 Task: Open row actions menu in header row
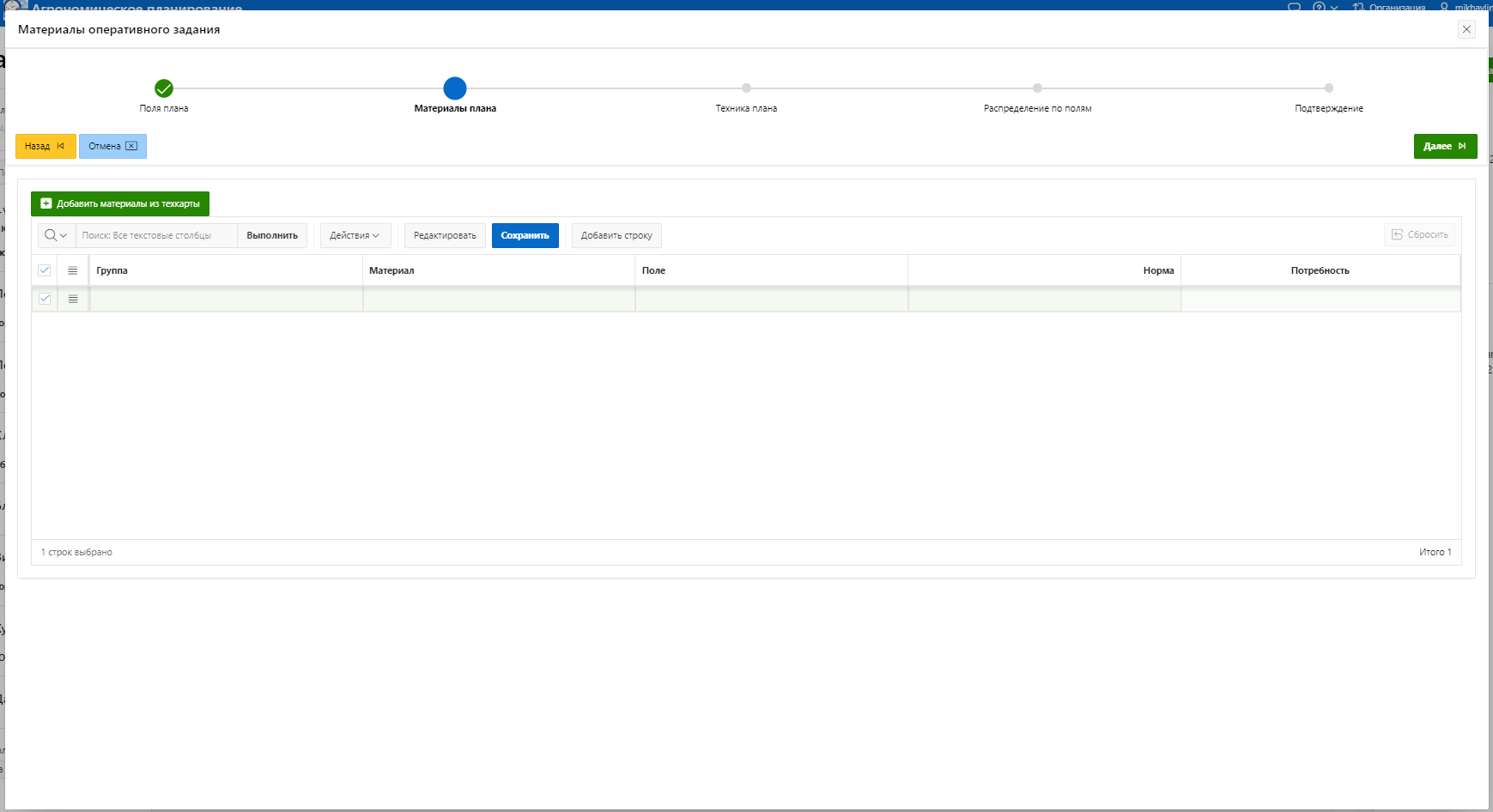[x=73, y=270]
